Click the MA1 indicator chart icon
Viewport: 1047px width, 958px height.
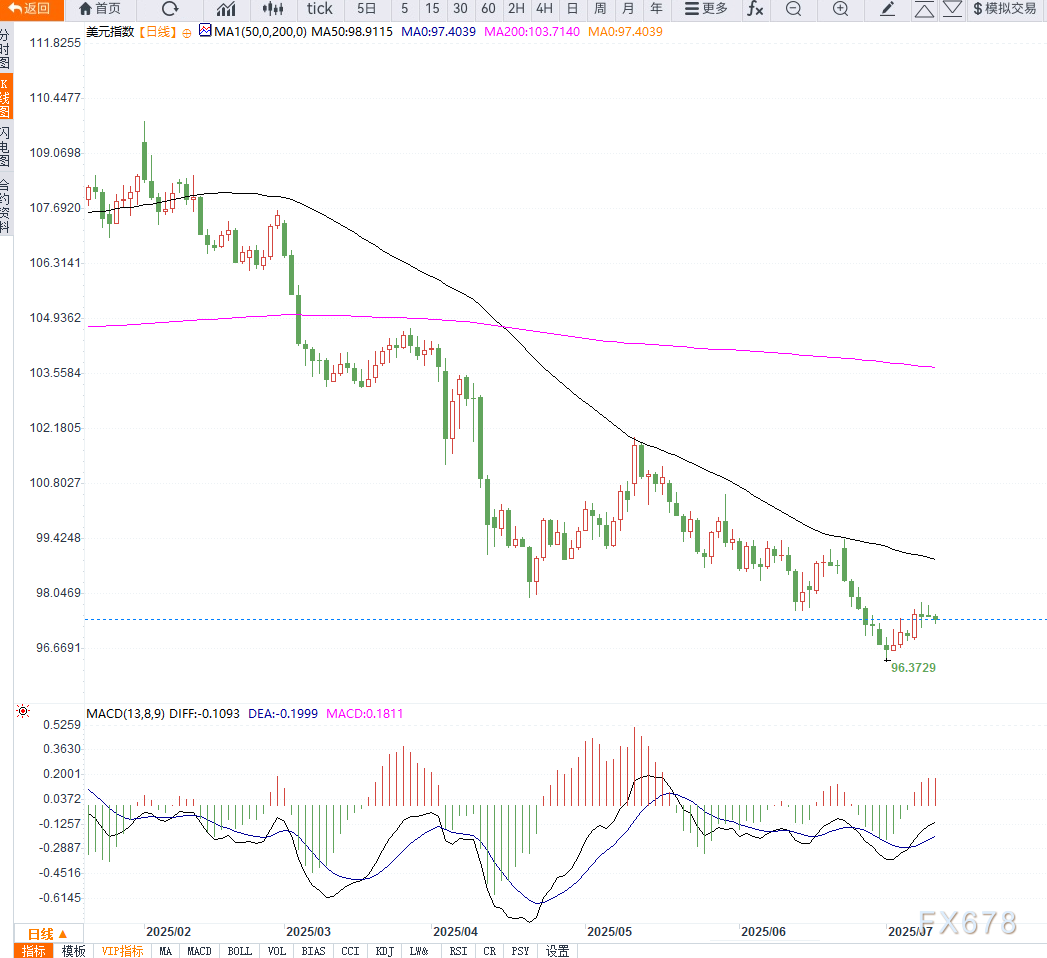click(205, 31)
